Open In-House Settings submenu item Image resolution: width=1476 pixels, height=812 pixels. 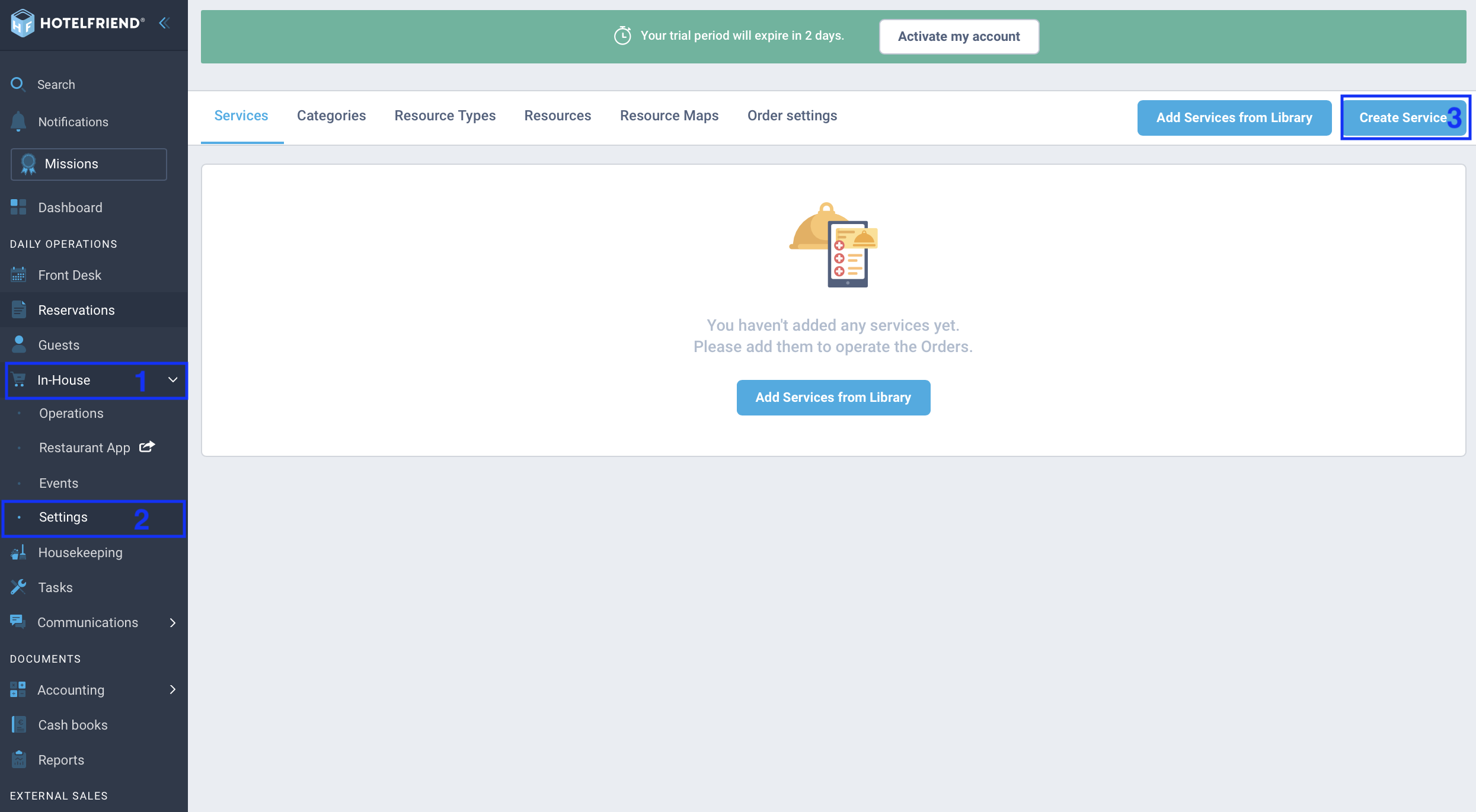tap(94, 518)
